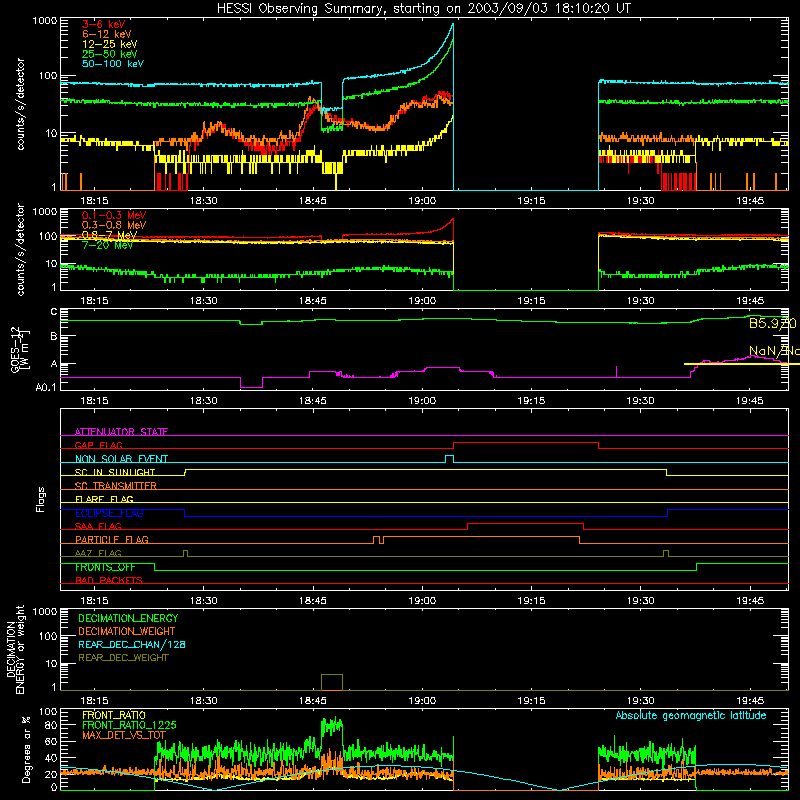Click the 0.1-0.3 MeV legend label

coord(114,215)
